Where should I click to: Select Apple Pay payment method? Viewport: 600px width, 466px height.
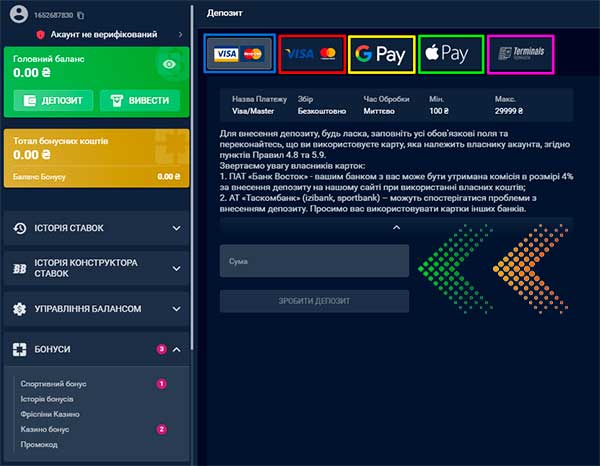coord(451,54)
